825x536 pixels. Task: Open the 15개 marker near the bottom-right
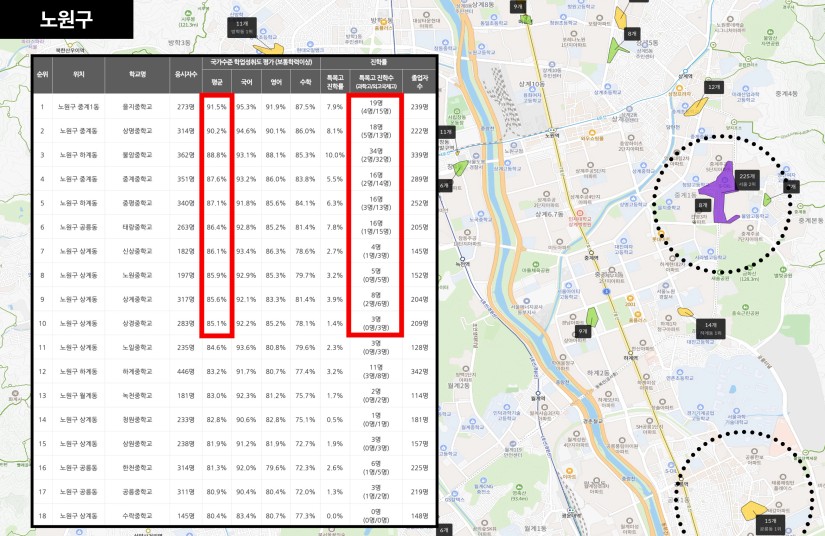[770, 524]
